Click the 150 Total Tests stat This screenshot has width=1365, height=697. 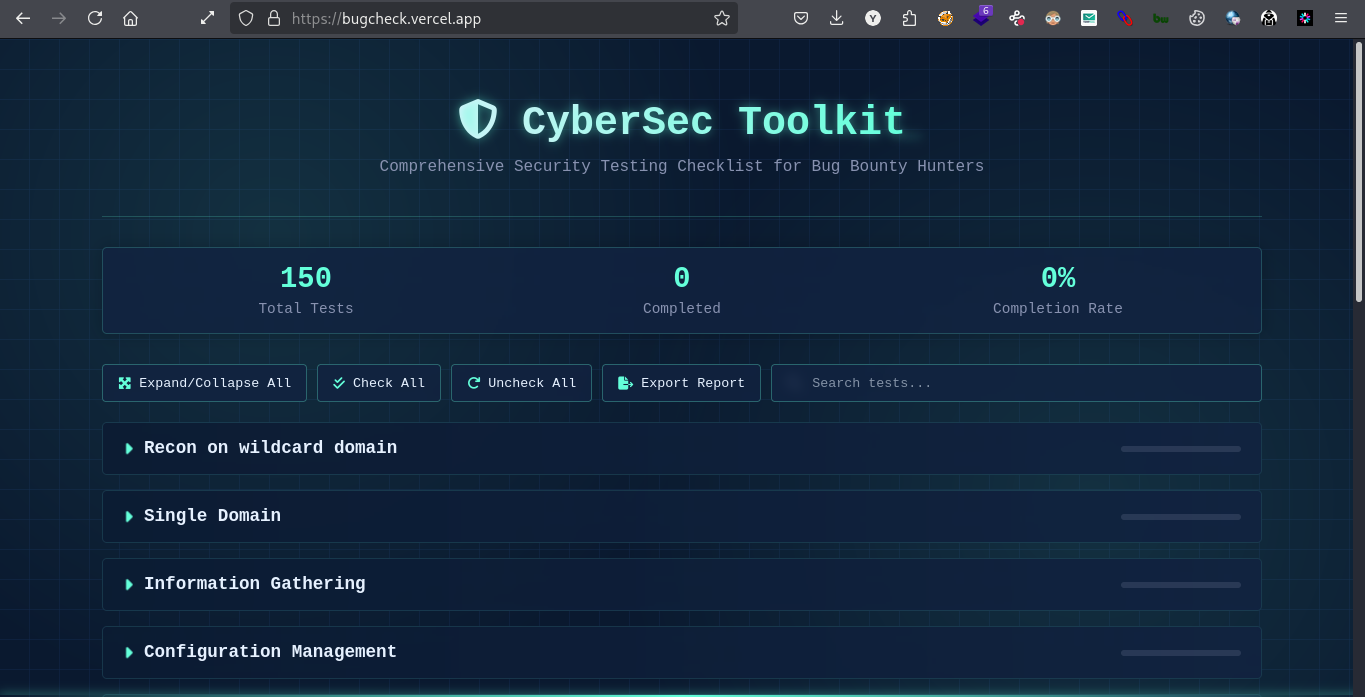(x=306, y=290)
